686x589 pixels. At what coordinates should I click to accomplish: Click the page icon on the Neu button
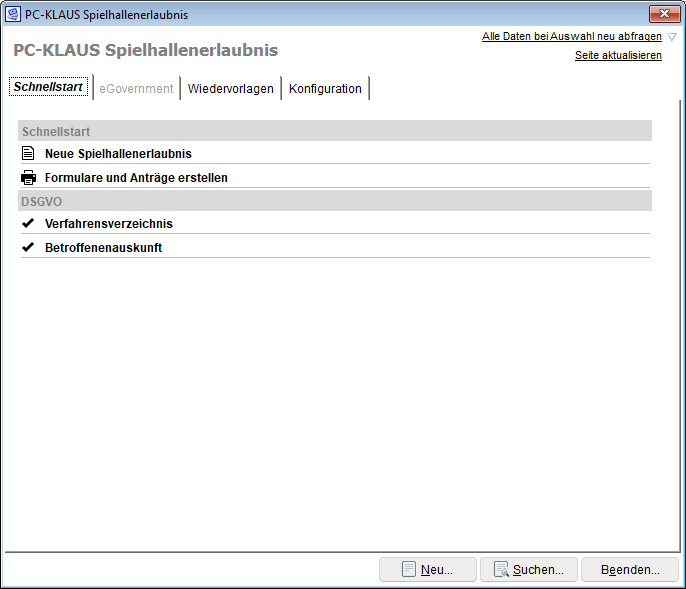point(409,569)
